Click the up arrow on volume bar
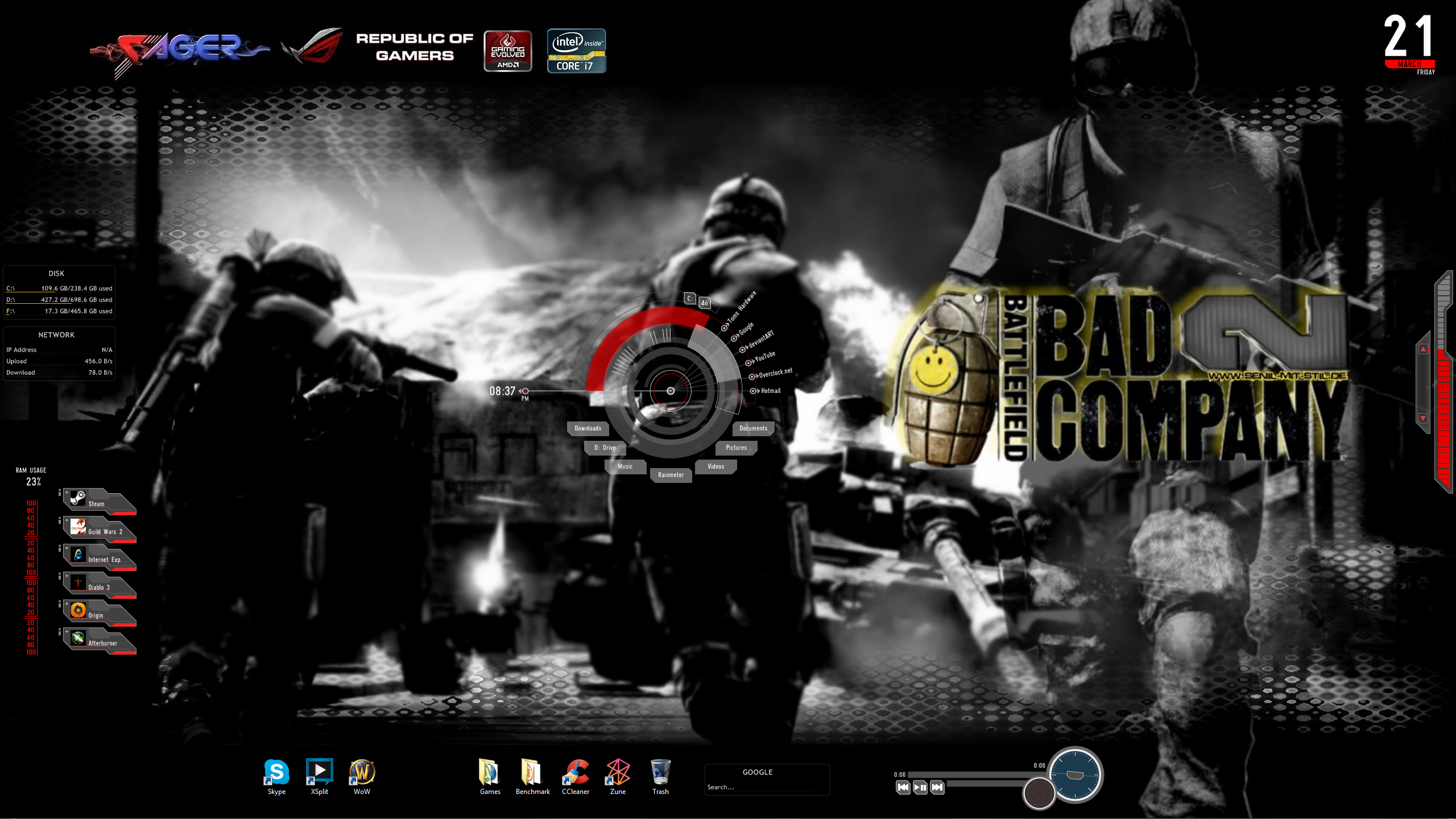Viewport: 1456px width, 819px height. tap(1423, 349)
